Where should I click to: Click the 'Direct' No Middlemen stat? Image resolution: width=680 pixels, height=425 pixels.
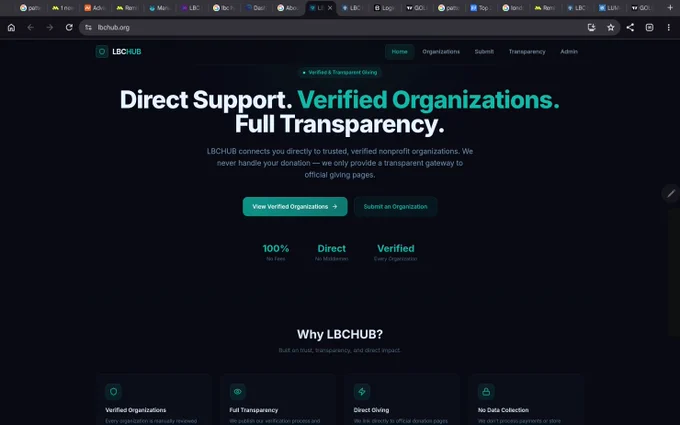pos(332,252)
